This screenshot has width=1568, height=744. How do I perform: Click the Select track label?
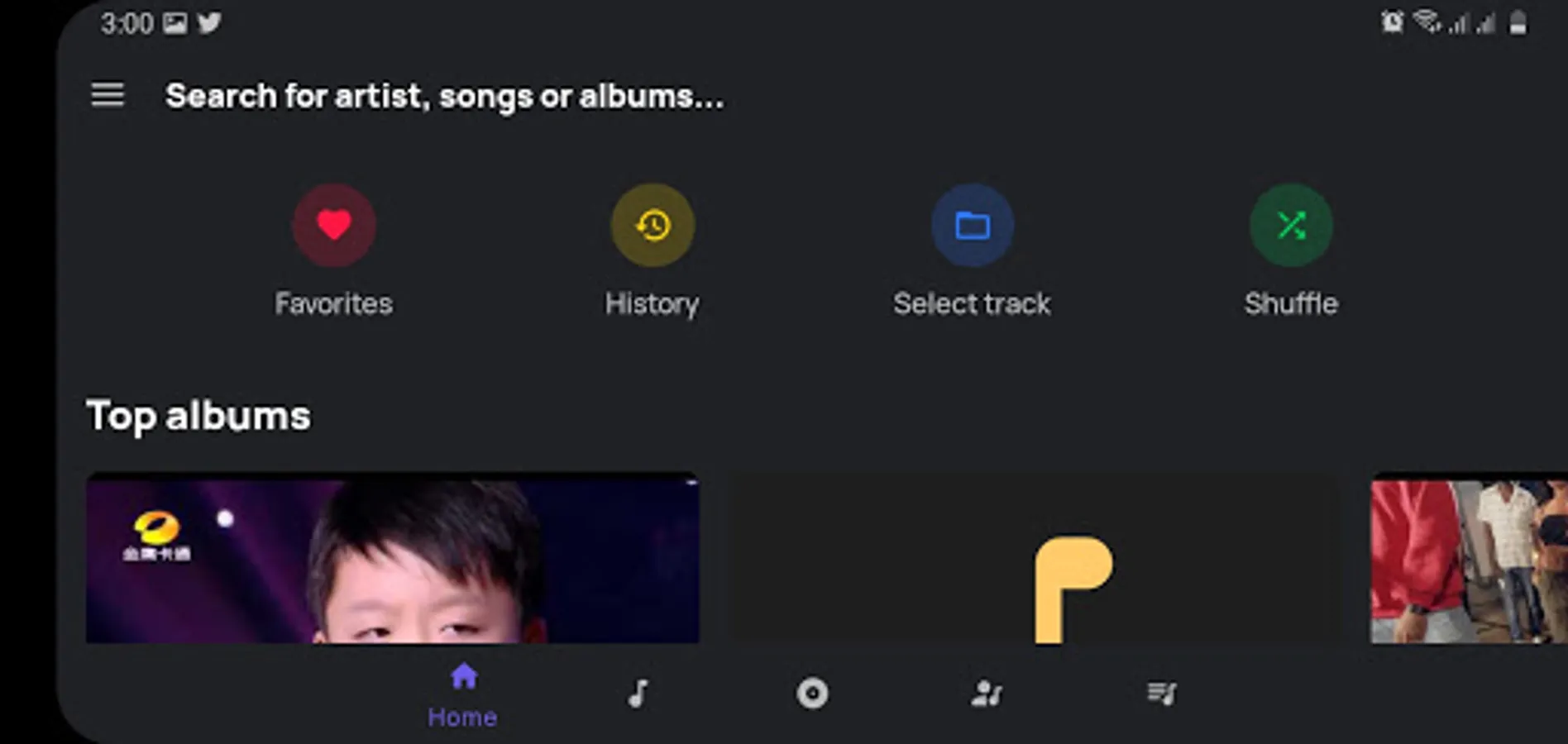click(x=972, y=303)
